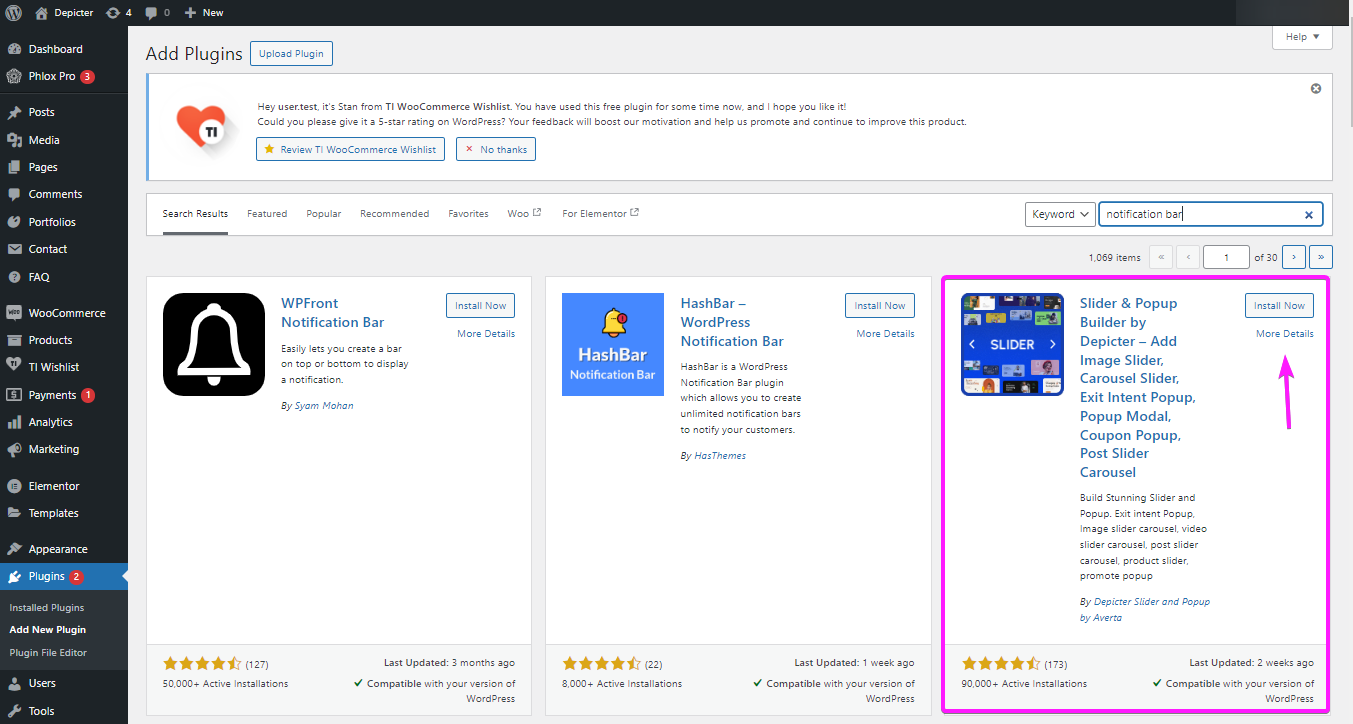1353x724 pixels.
Task: Click WPFront bell plugin thumbnail
Action: tap(214, 344)
